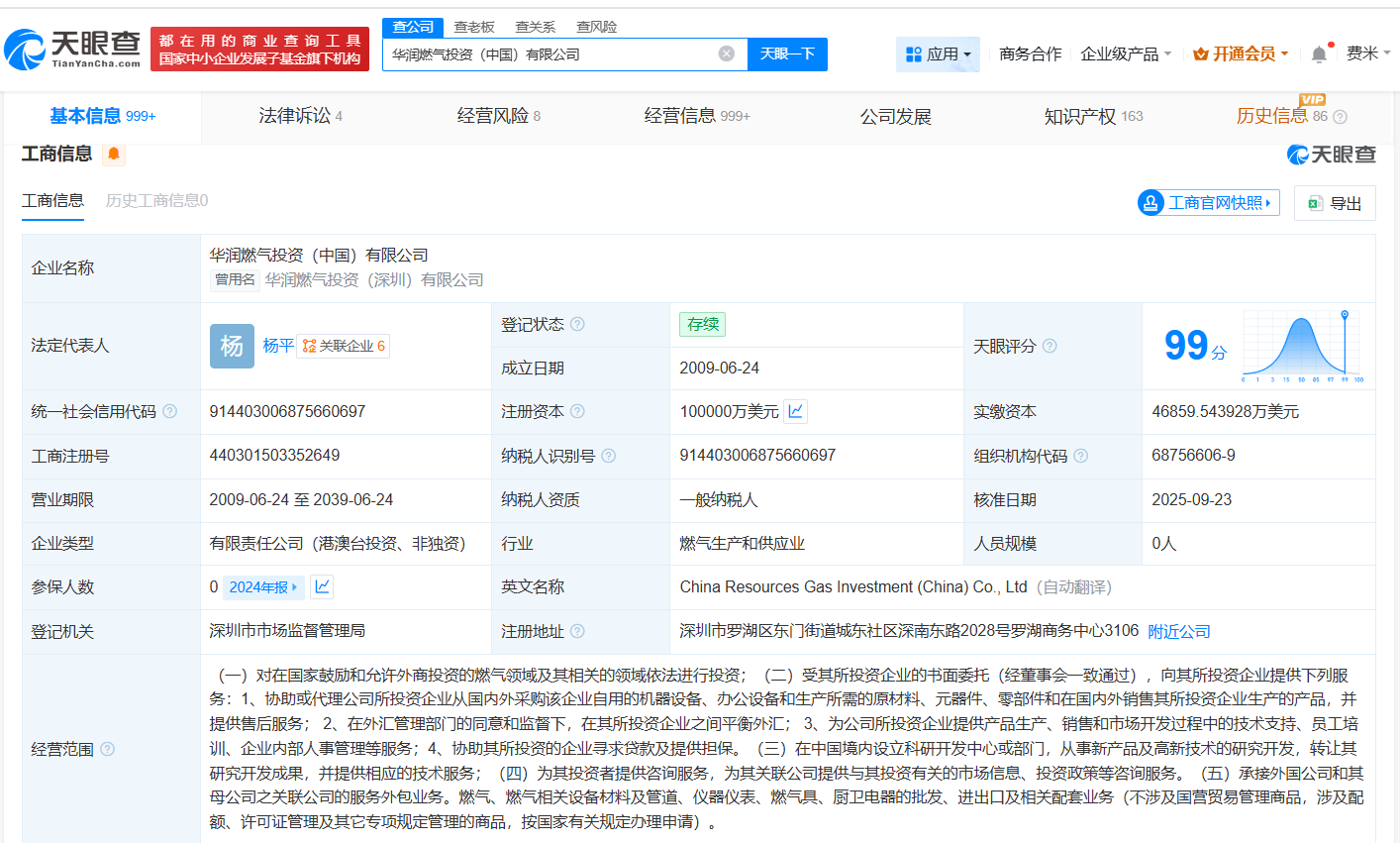The width and height of the screenshot is (1400, 843).
Task: Click the 天眼一下 search button
Action: (x=787, y=54)
